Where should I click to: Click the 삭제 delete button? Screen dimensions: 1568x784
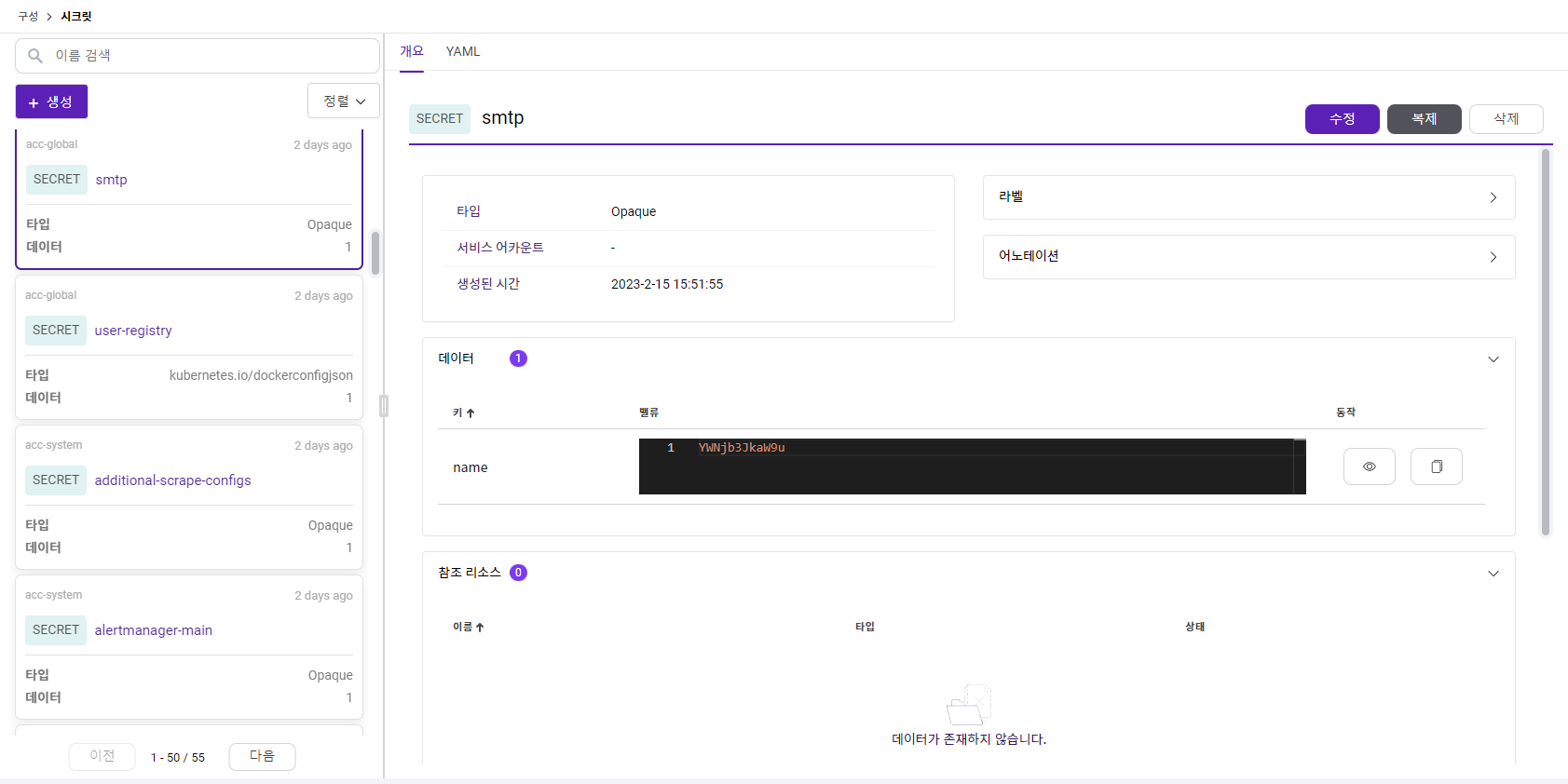1506,119
